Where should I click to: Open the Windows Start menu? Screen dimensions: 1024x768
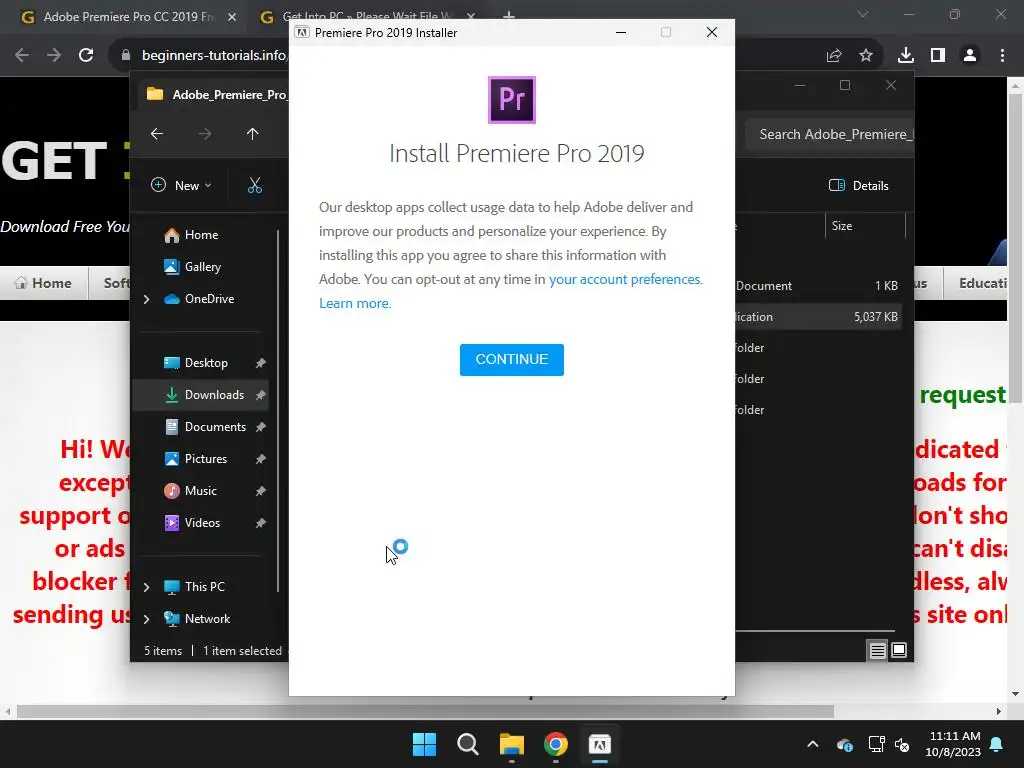(424, 744)
